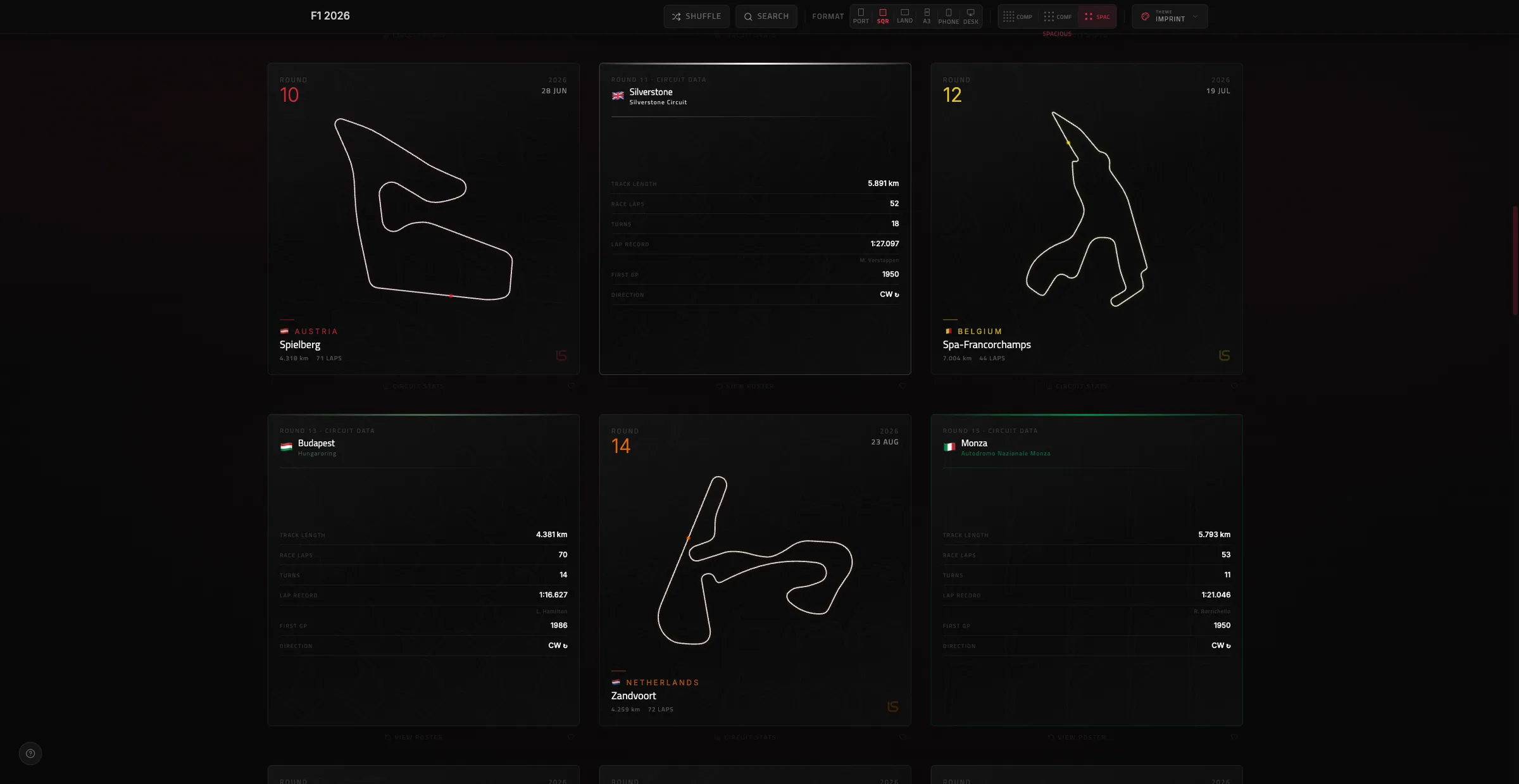Click Monza lap record 1:21.046
Image resolution: width=1519 pixels, height=784 pixels.
(x=1216, y=595)
